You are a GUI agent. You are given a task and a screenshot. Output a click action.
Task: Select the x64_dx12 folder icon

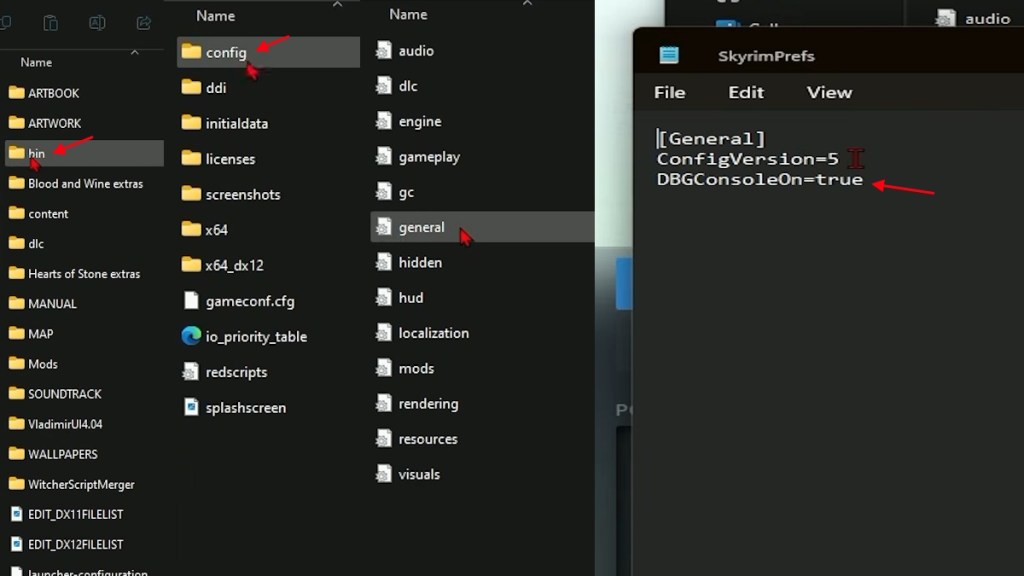coord(191,264)
